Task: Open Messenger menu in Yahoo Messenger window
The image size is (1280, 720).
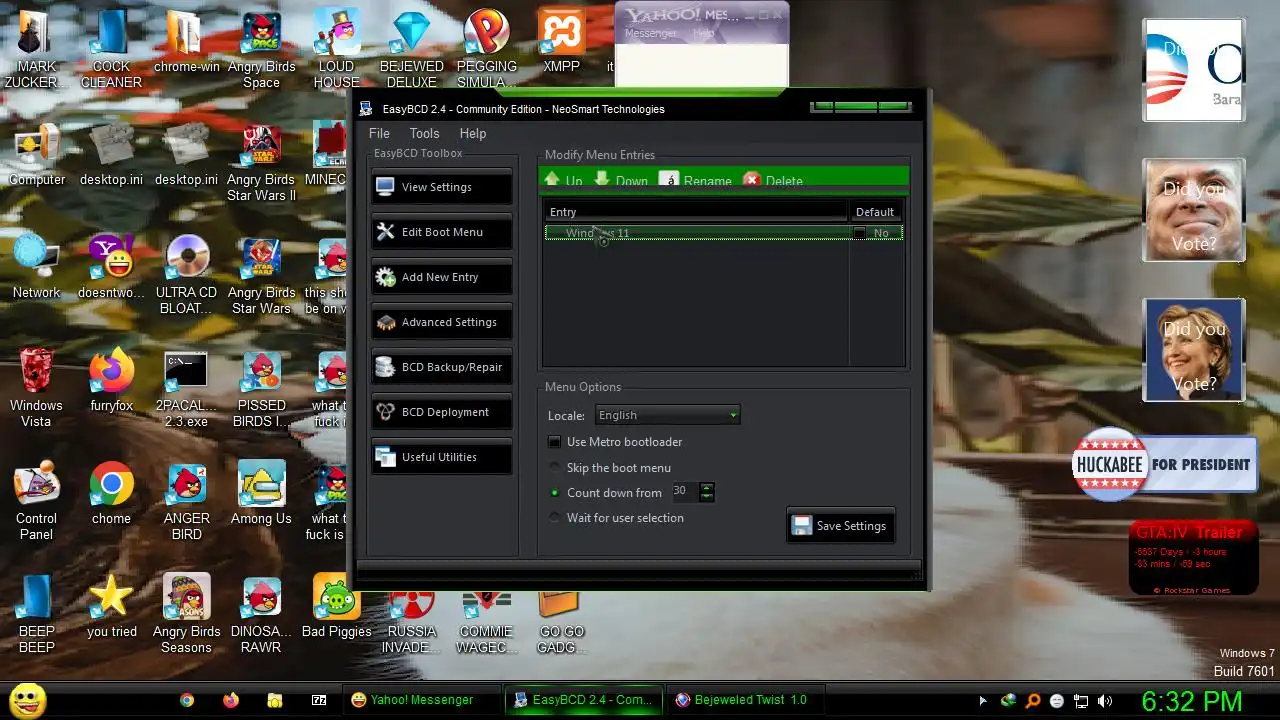Action: (x=650, y=33)
